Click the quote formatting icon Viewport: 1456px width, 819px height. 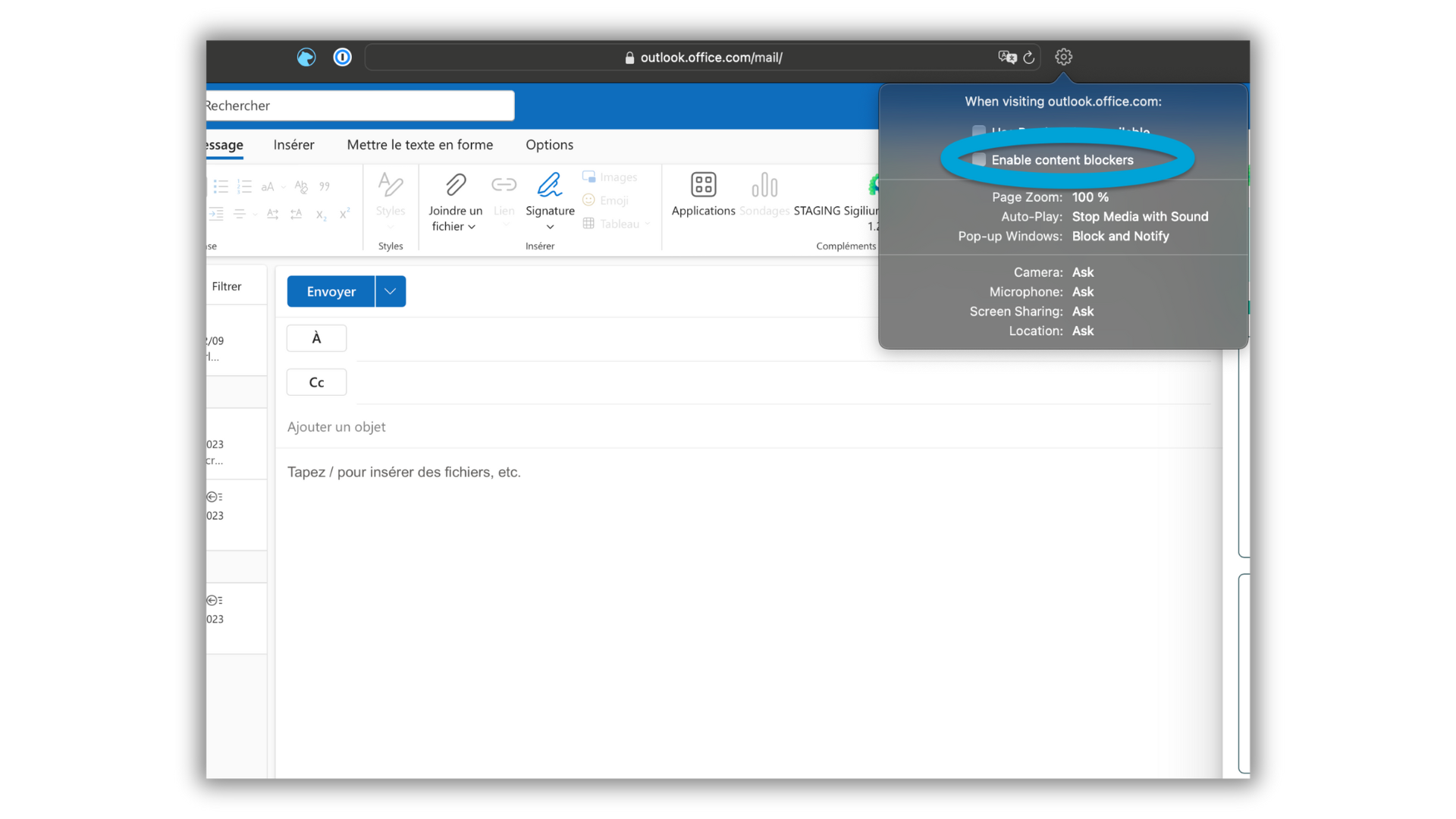325,187
